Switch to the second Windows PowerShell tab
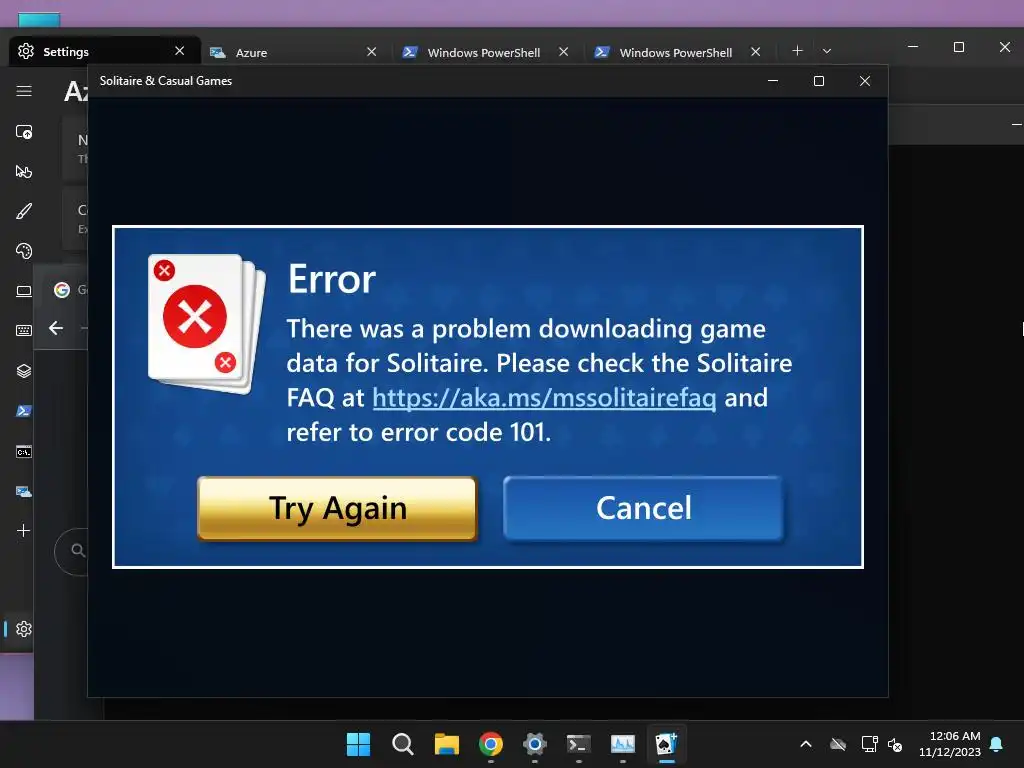The height and width of the screenshot is (768, 1024). (678, 52)
